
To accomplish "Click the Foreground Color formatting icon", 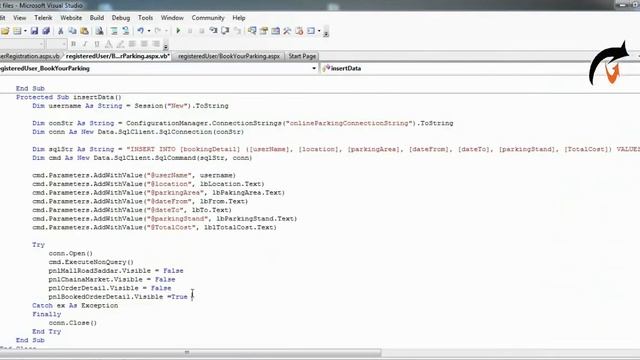I will click(109, 44).
